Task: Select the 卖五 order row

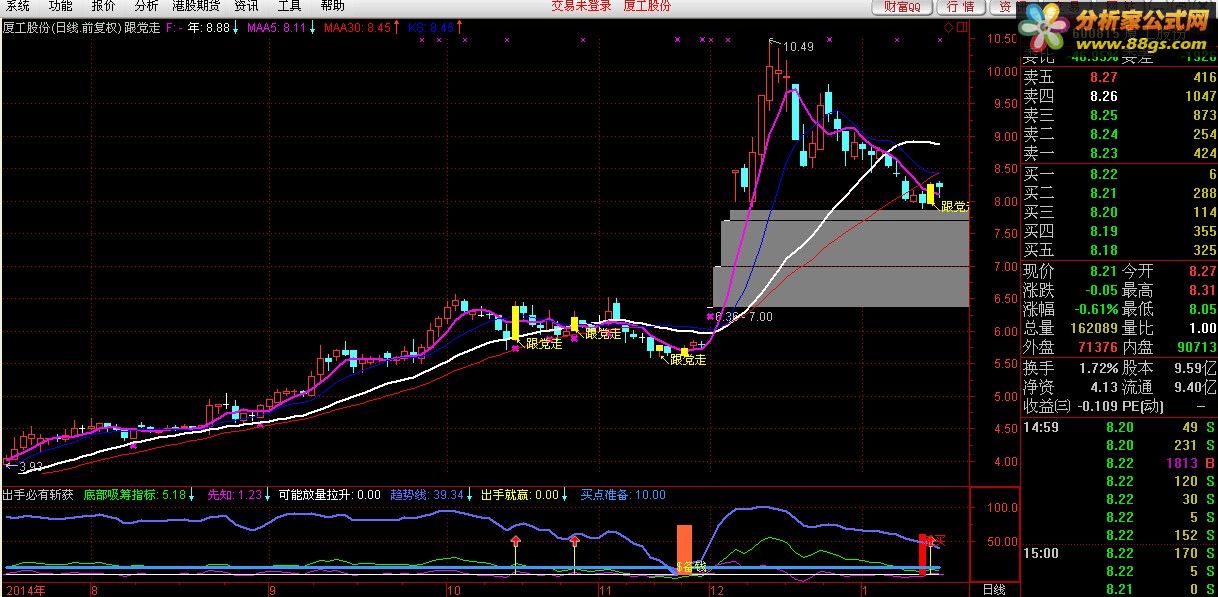Action: point(1119,77)
